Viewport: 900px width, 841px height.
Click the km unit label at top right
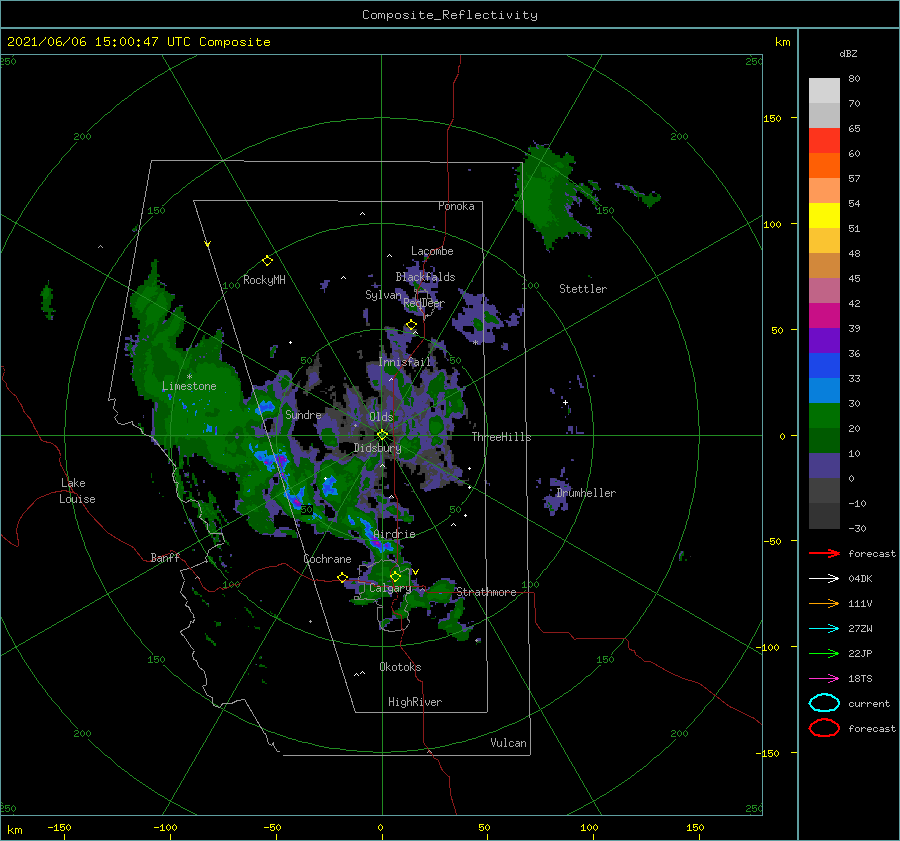782,42
